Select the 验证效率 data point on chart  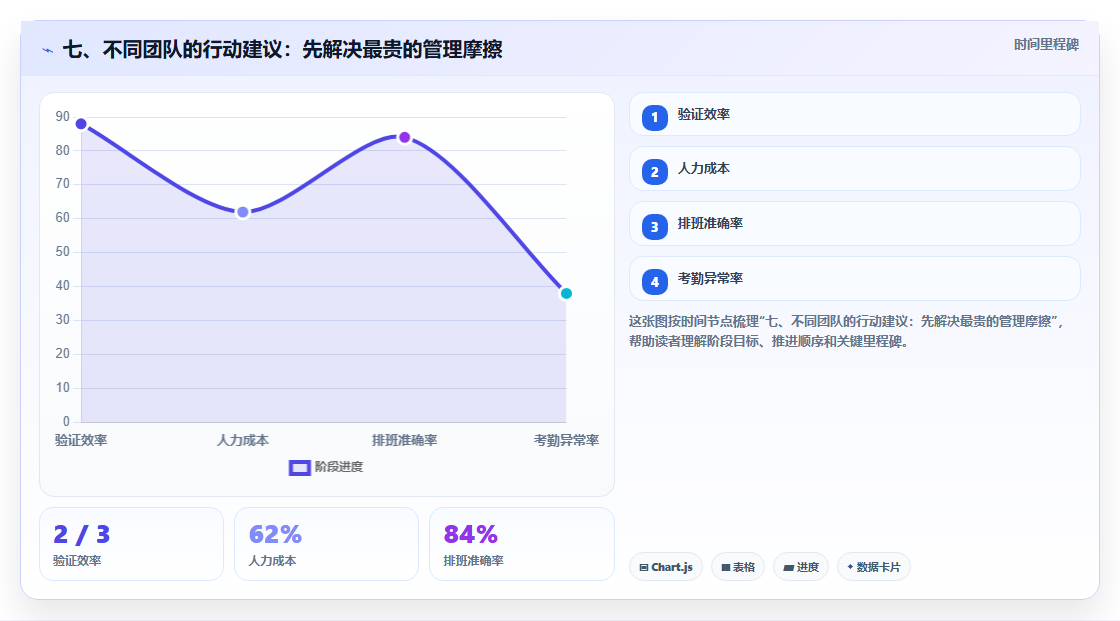point(81,124)
